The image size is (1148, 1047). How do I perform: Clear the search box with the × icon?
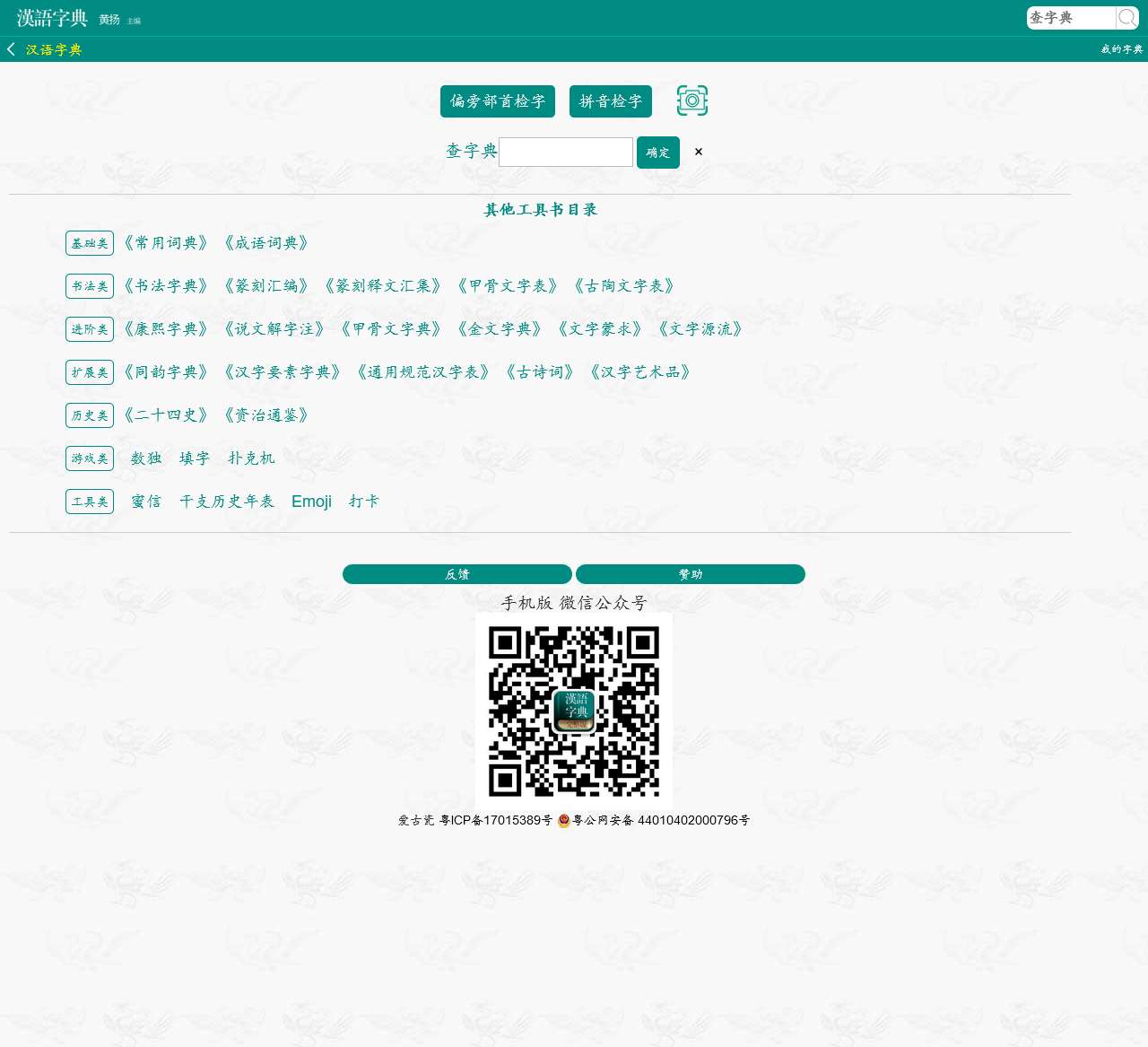pyautogui.click(x=699, y=152)
